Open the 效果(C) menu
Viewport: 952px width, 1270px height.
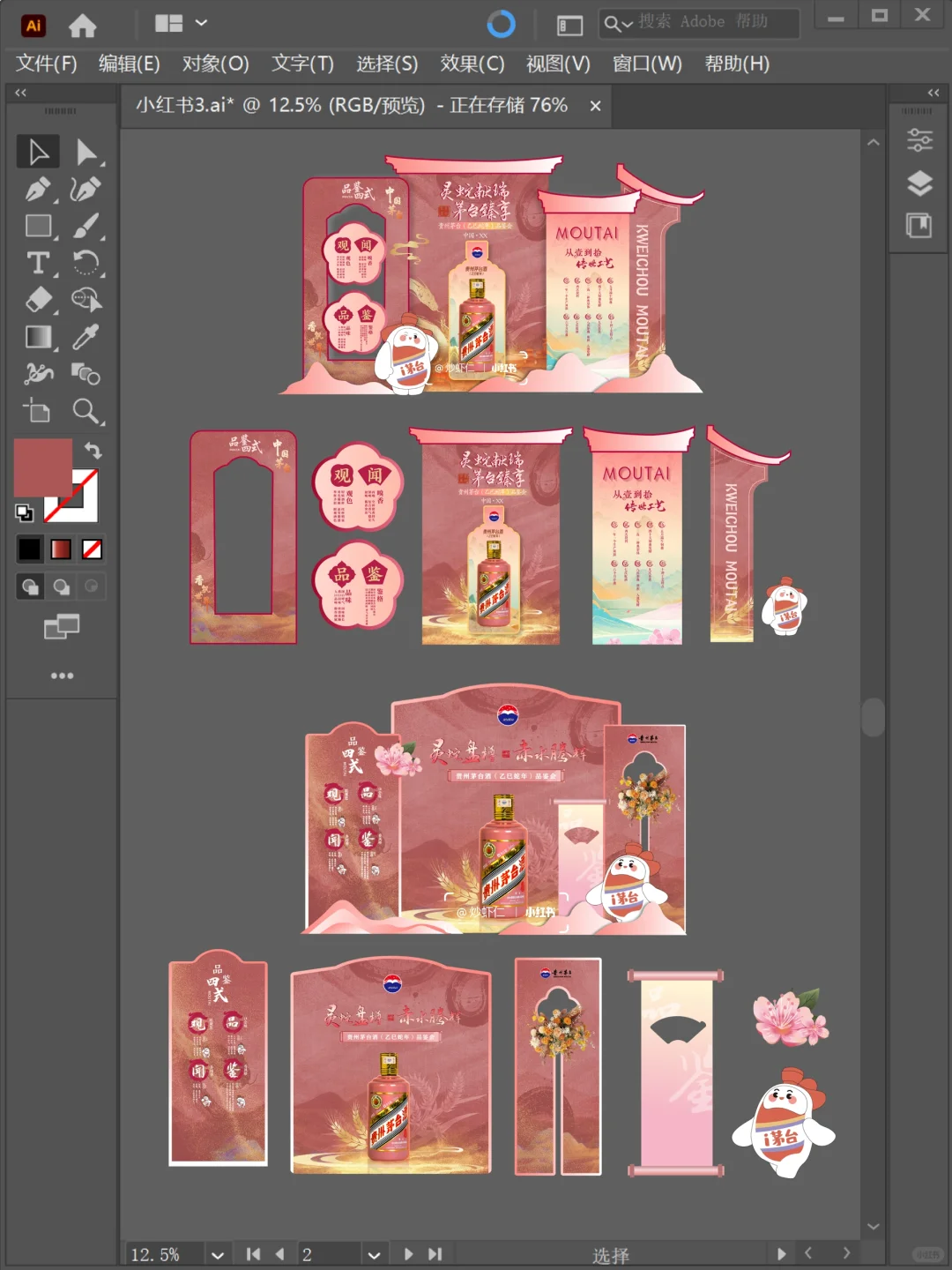tap(472, 63)
